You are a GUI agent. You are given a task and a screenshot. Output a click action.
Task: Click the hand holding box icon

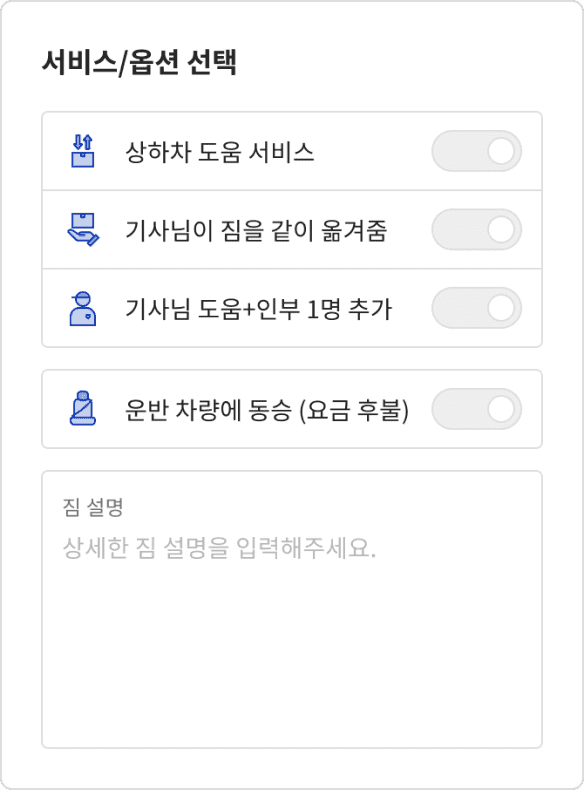[83, 229]
